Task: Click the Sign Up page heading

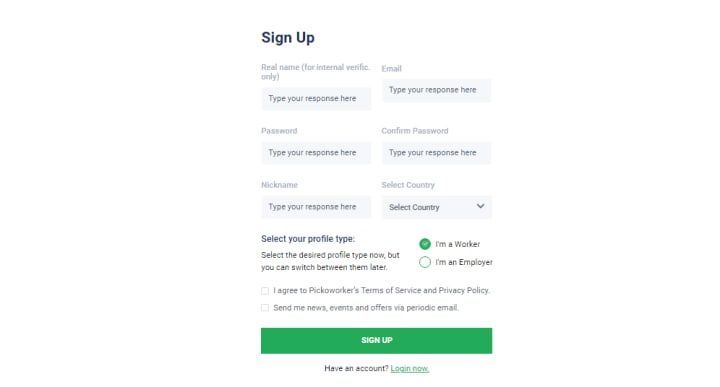Action: click(288, 38)
